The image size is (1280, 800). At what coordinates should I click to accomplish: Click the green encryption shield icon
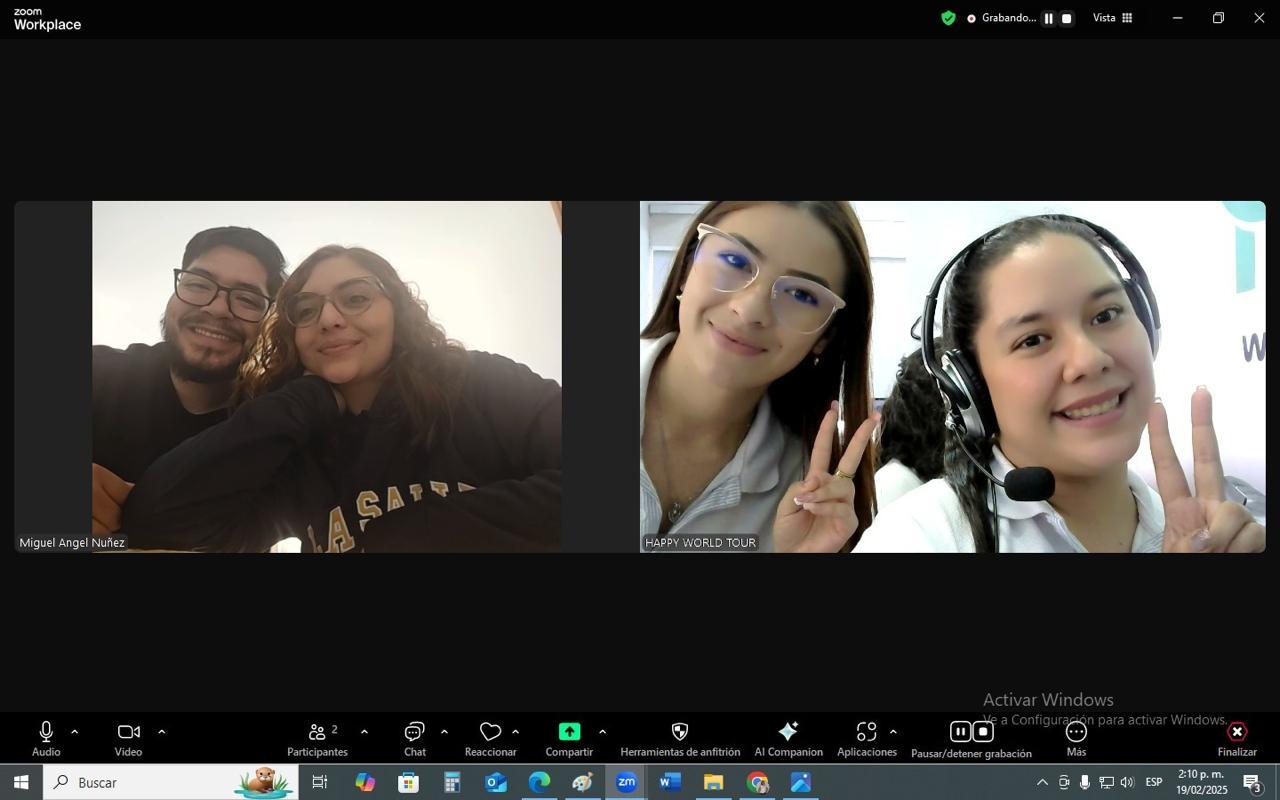[x=948, y=18]
